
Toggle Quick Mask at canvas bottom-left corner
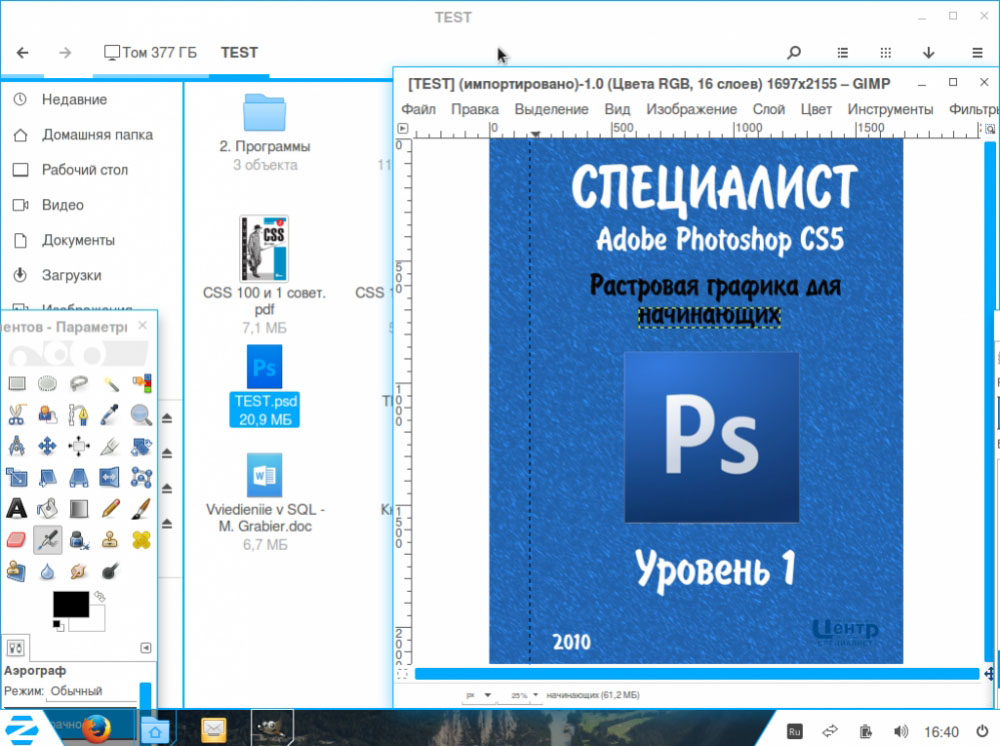402,674
